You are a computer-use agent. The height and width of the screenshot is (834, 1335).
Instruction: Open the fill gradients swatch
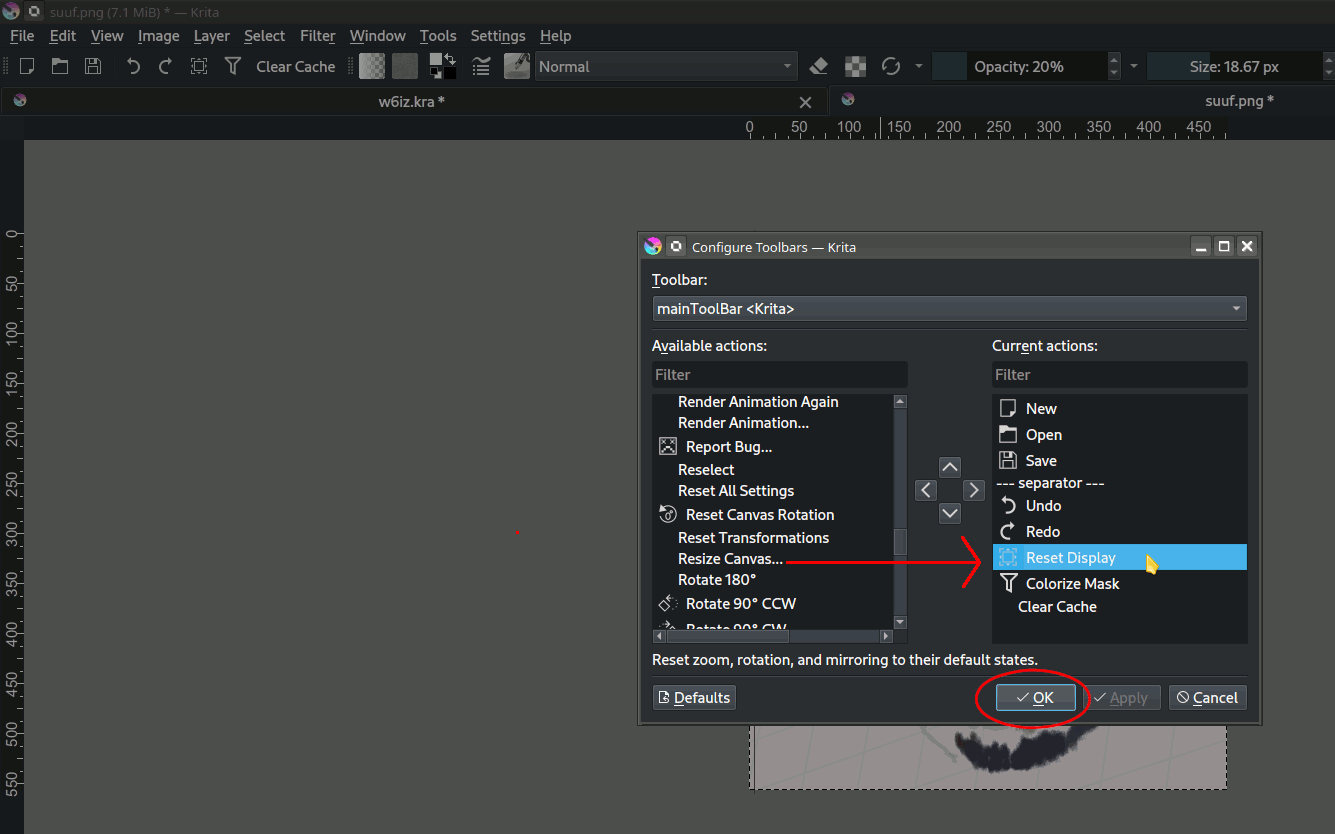373,66
